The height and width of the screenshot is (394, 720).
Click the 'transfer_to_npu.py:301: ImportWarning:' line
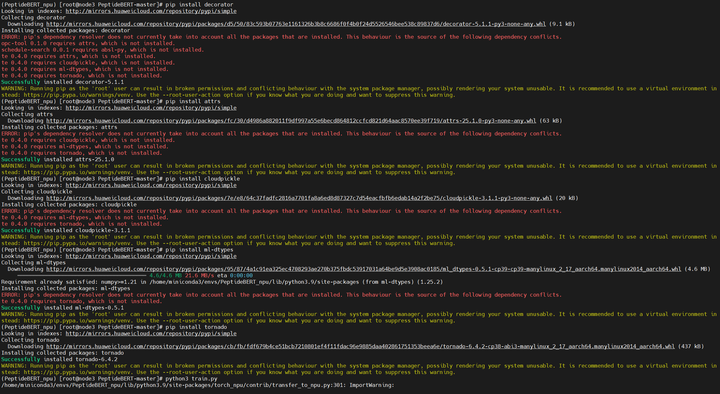coord(197,385)
